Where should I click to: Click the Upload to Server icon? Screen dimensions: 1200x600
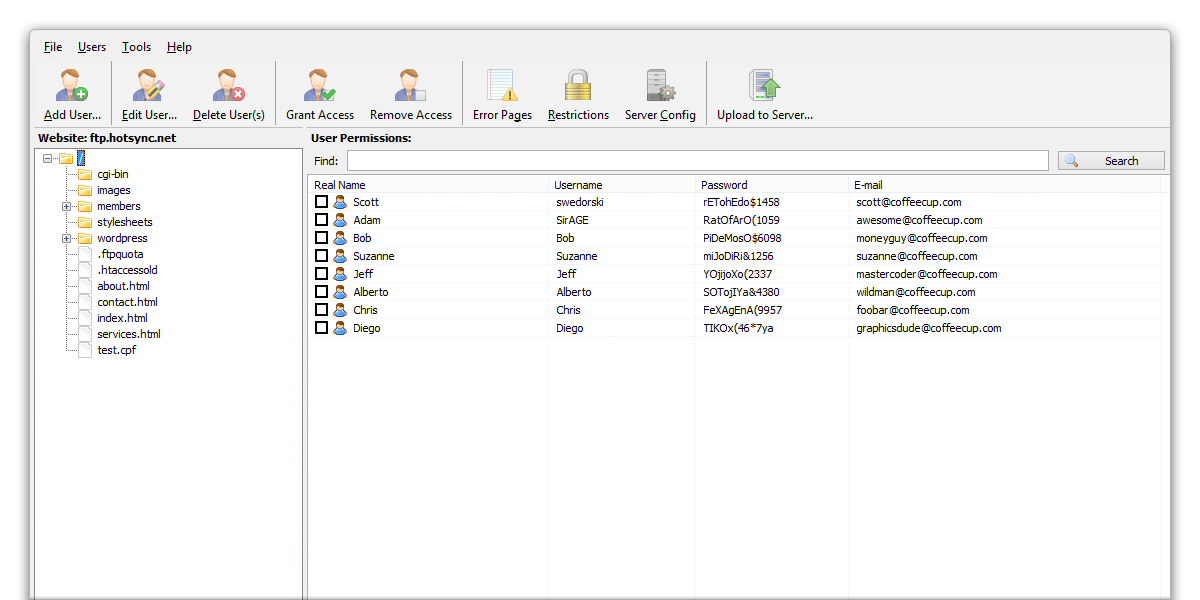click(765, 85)
